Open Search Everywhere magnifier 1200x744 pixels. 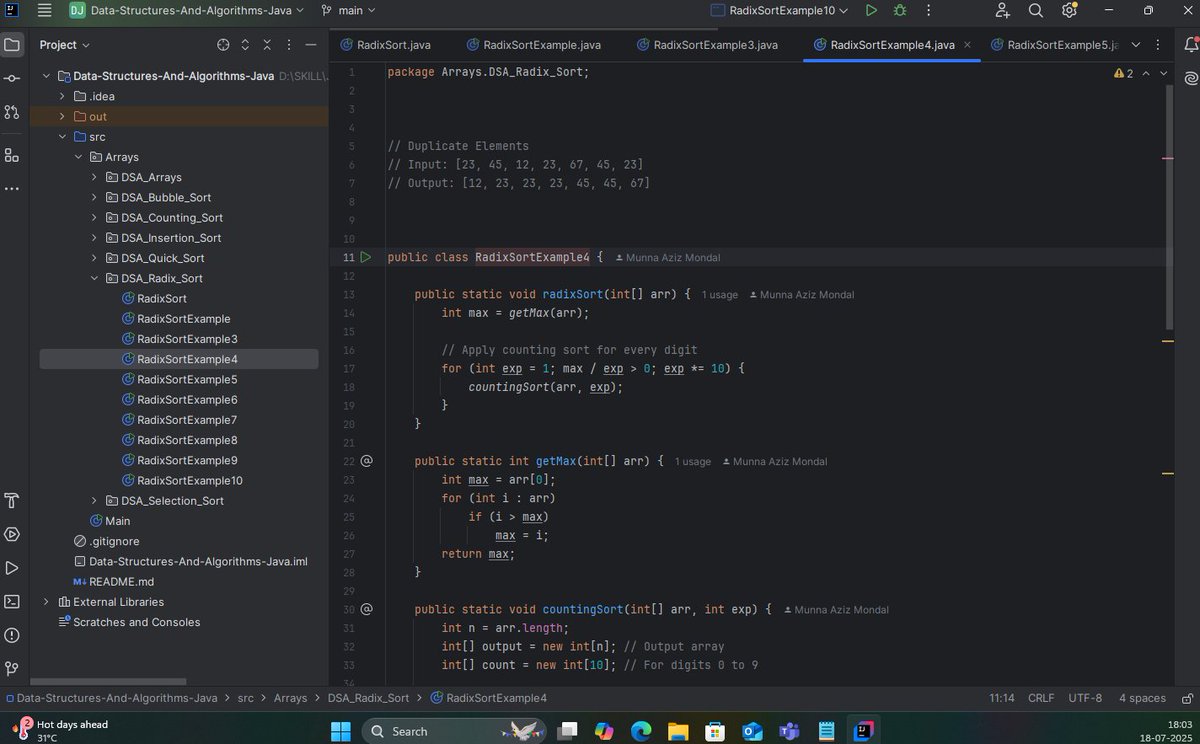[x=1035, y=11]
